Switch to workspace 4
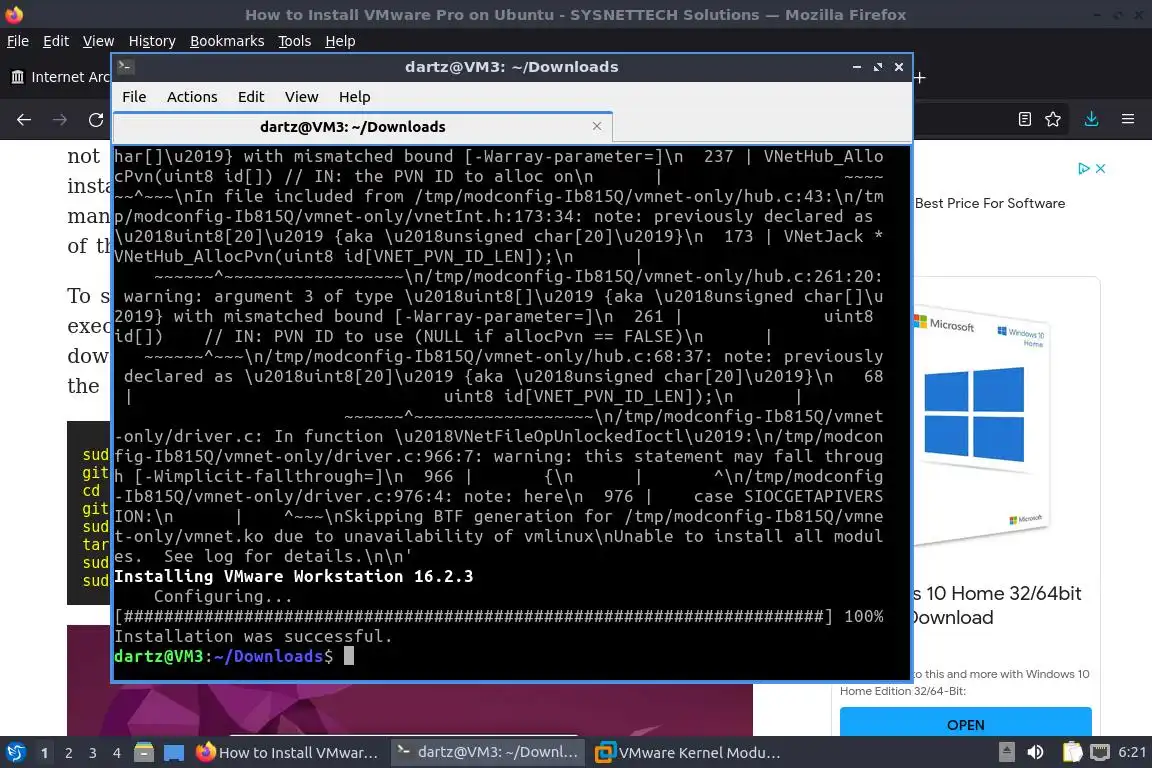The height and width of the screenshot is (768, 1152). [x=117, y=753]
